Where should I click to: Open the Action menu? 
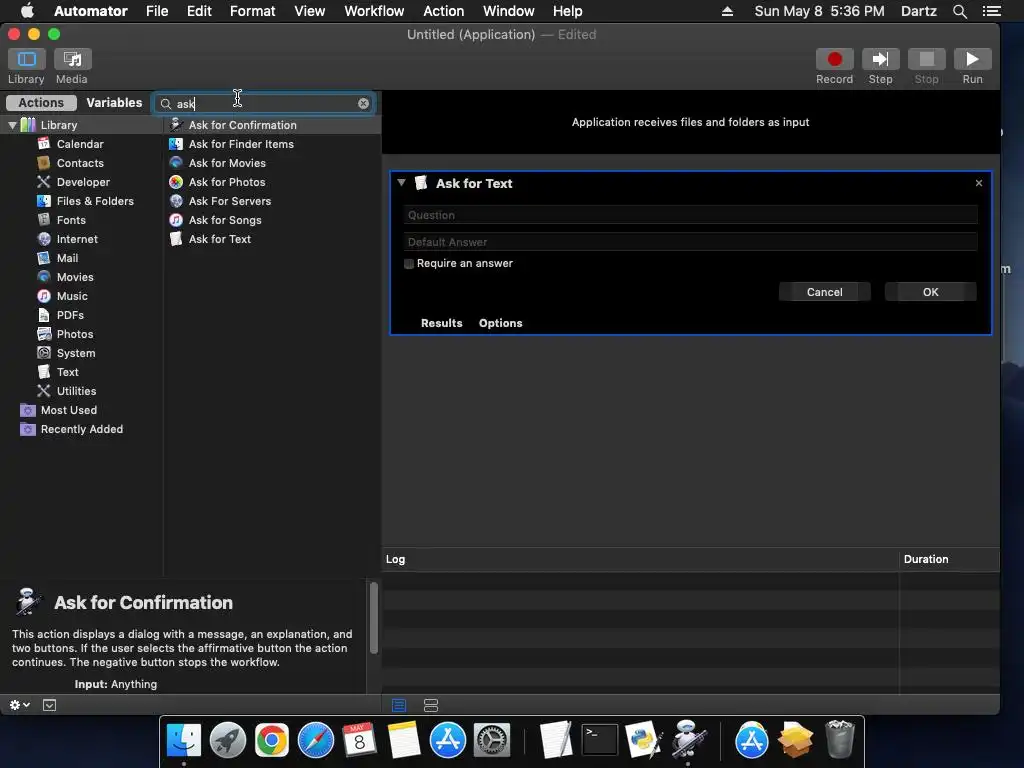(443, 11)
